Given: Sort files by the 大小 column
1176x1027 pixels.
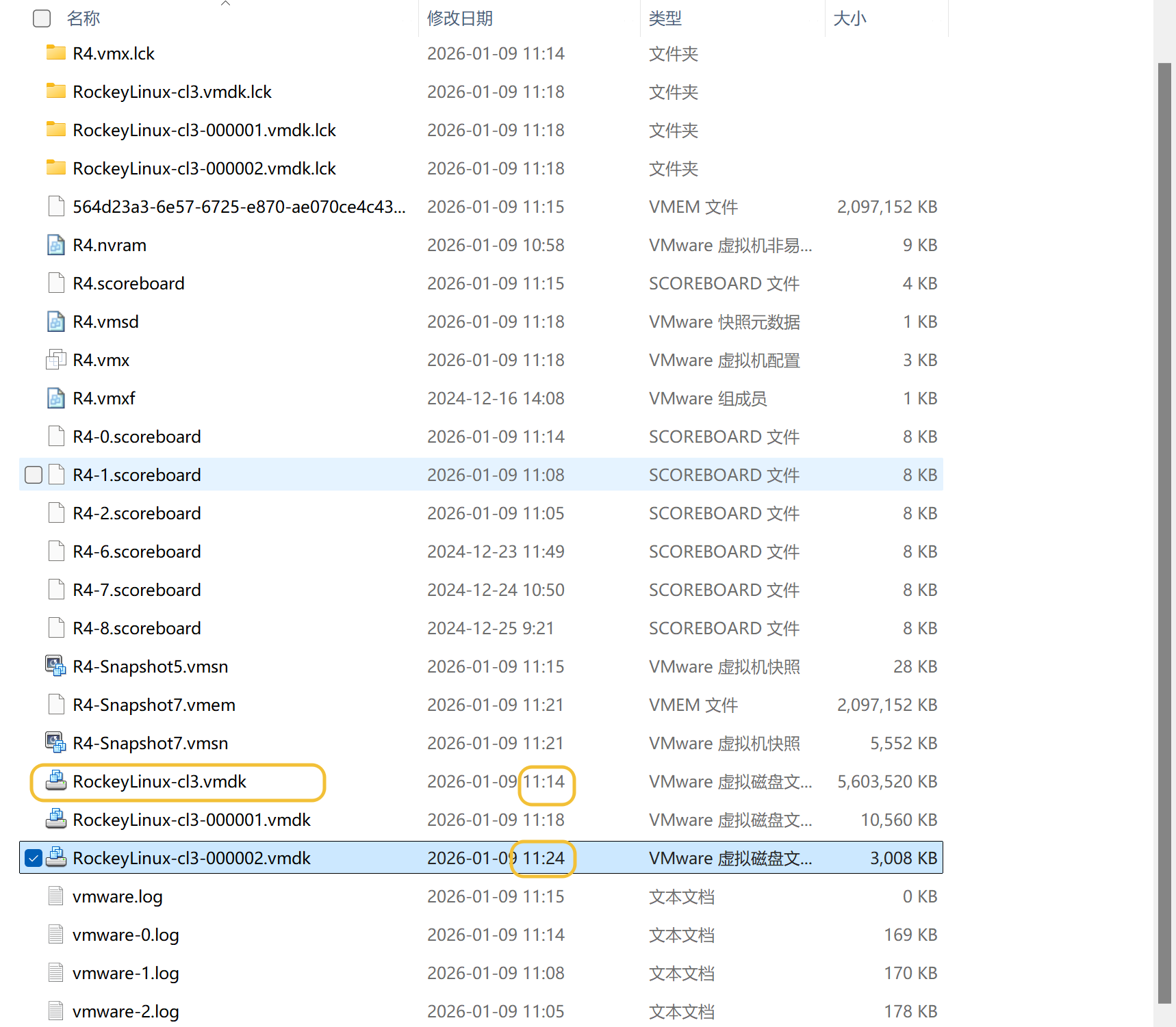Looking at the screenshot, I should pyautogui.click(x=849, y=18).
